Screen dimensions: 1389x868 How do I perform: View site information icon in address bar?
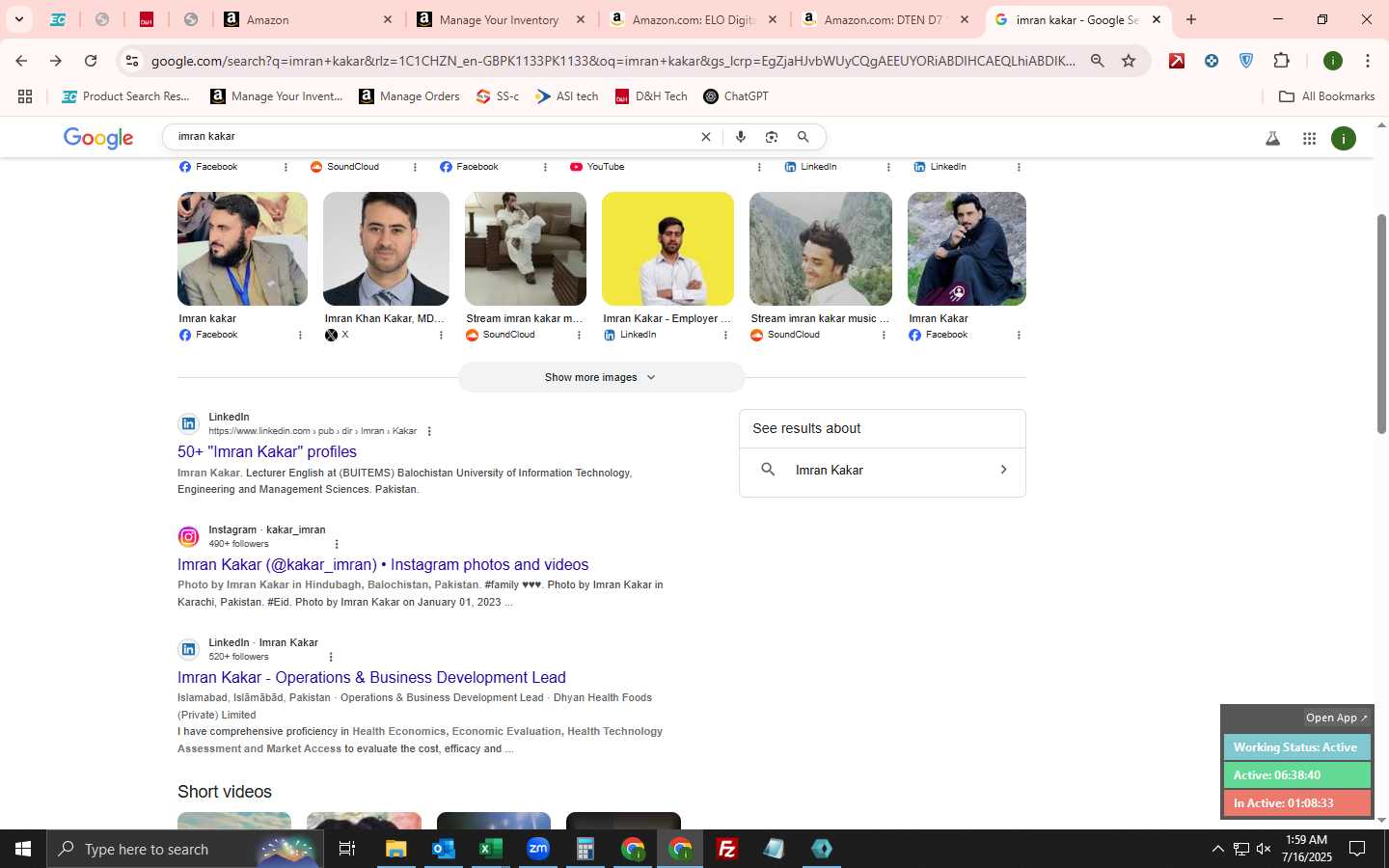click(x=132, y=61)
